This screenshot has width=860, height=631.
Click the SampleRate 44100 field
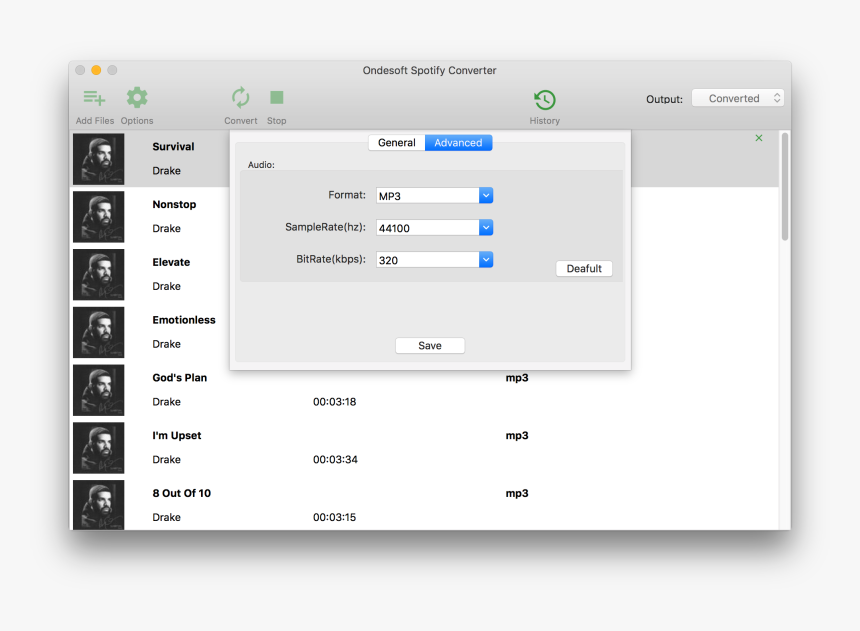click(428, 227)
